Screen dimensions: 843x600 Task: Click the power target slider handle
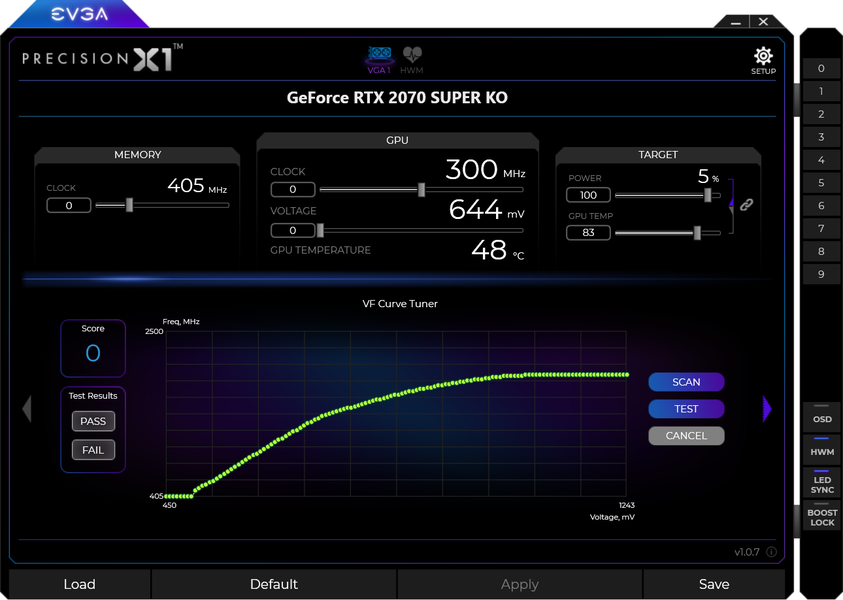tap(708, 195)
